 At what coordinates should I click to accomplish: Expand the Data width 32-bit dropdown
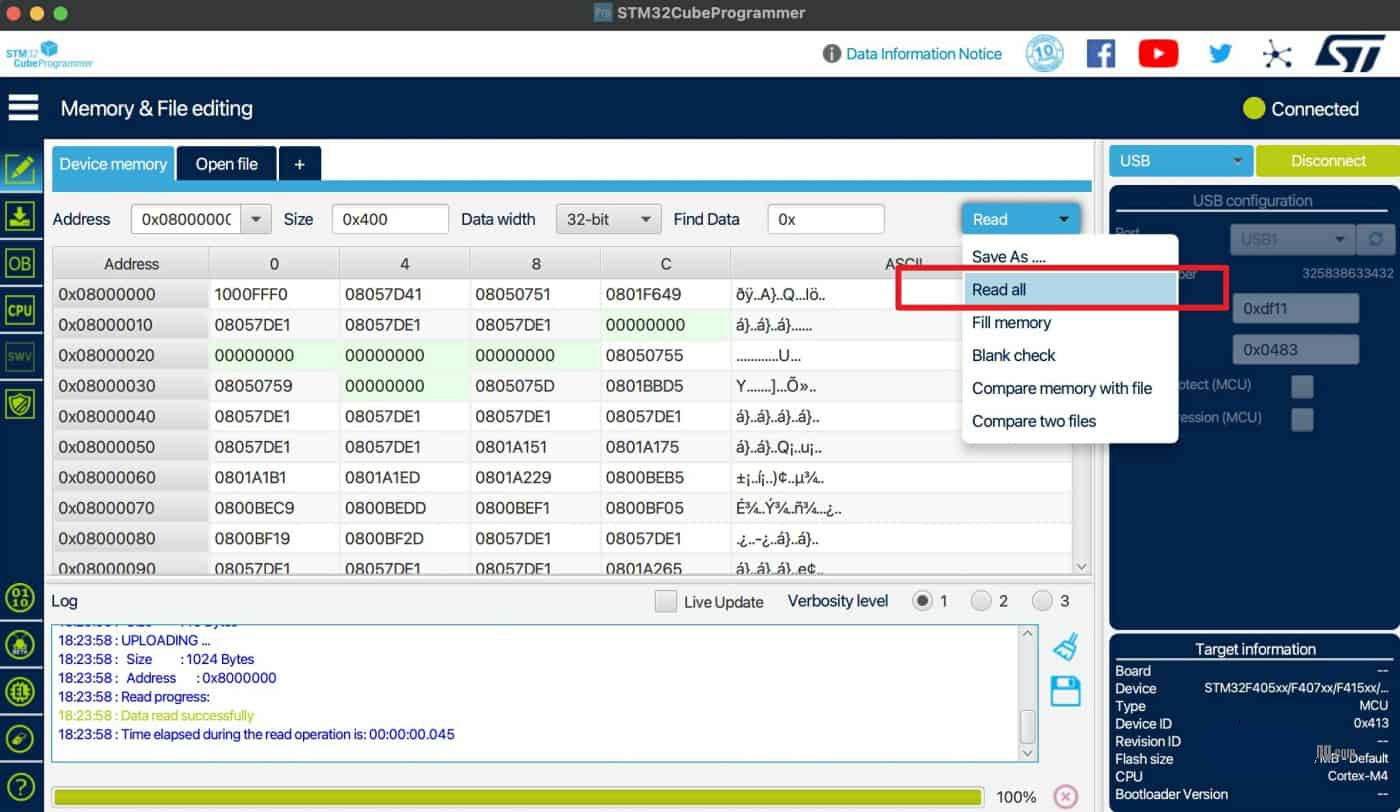[x=608, y=219]
